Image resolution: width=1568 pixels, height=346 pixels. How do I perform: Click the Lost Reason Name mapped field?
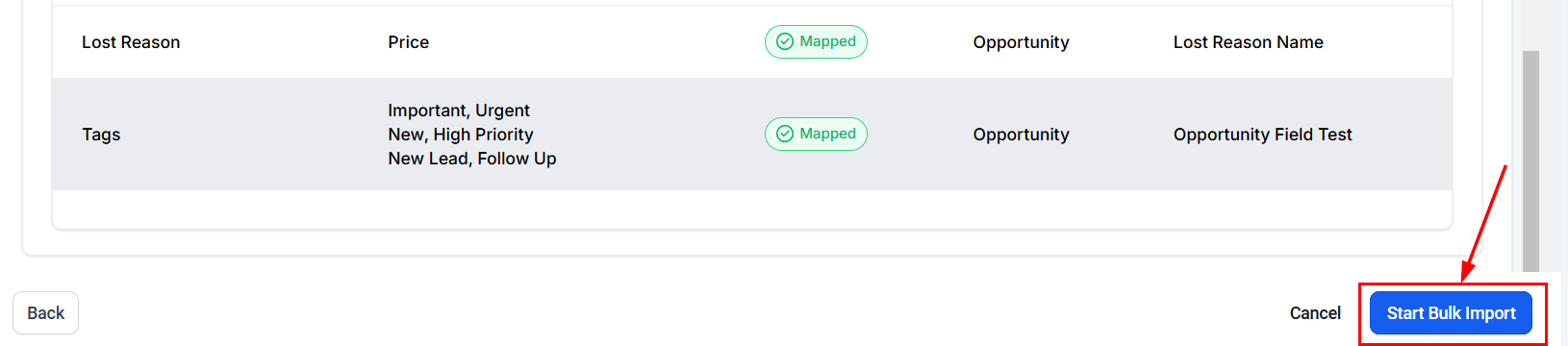[1248, 42]
